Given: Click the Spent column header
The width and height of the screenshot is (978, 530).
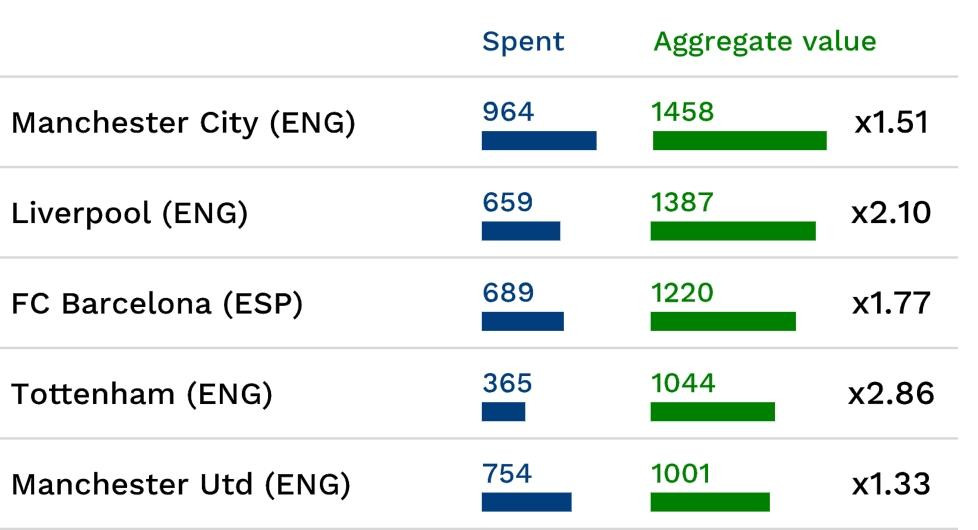Looking at the screenshot, I should click(523, 42).
